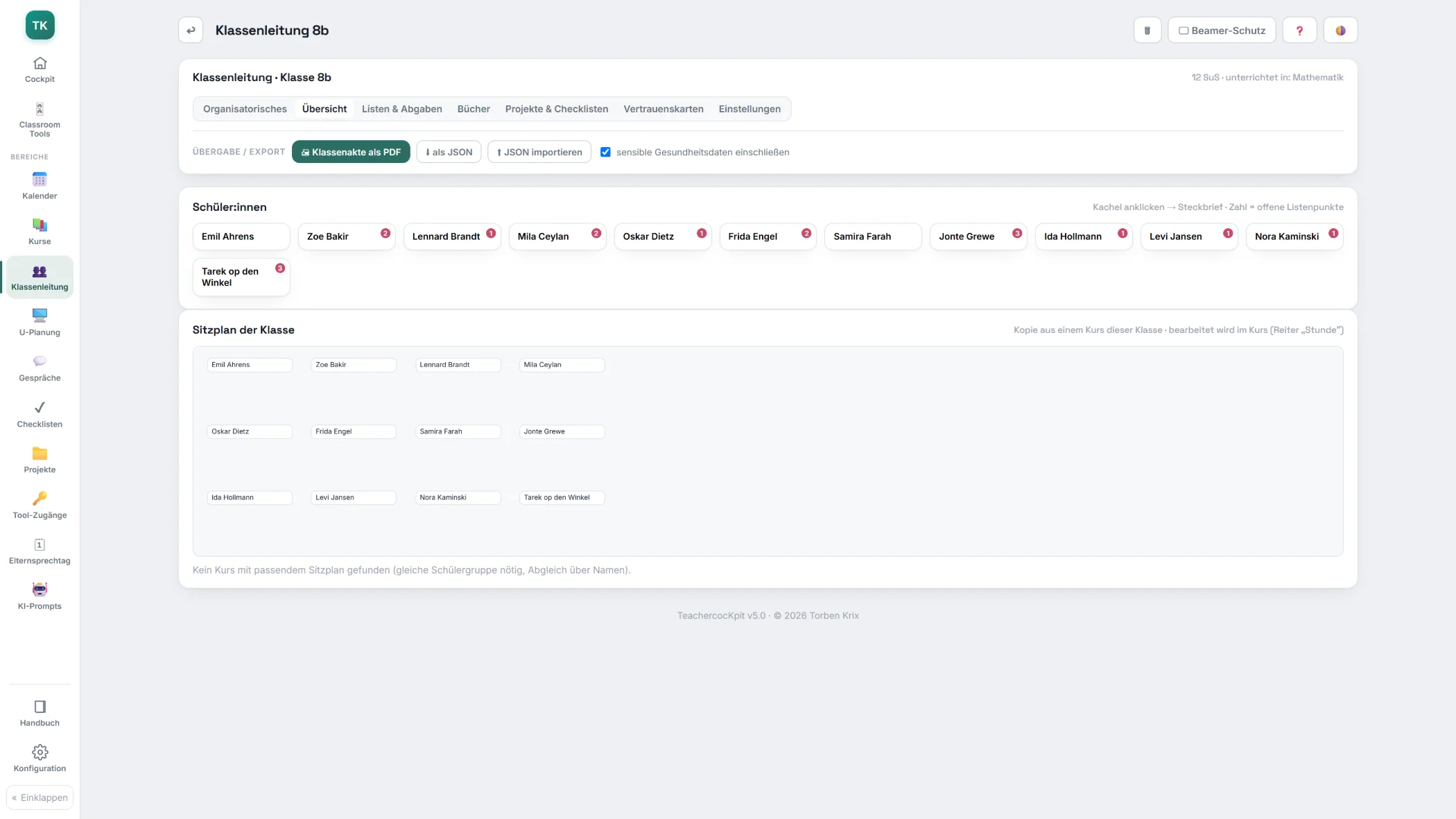
Task: Open Checklisten checkmark icon
Action: point(40,407)
